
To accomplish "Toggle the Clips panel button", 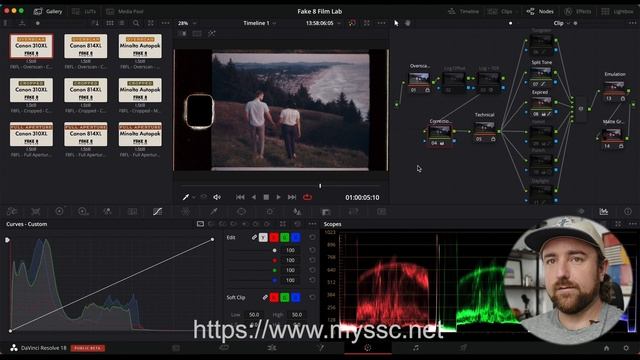I will [x=500, y=11].
